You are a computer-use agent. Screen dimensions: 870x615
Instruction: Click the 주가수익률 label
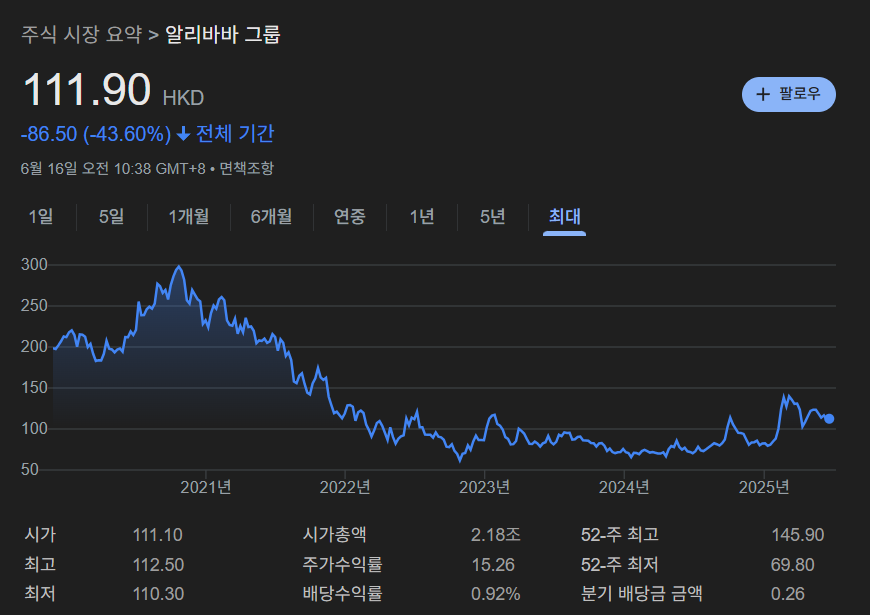[x=342, y=564]
